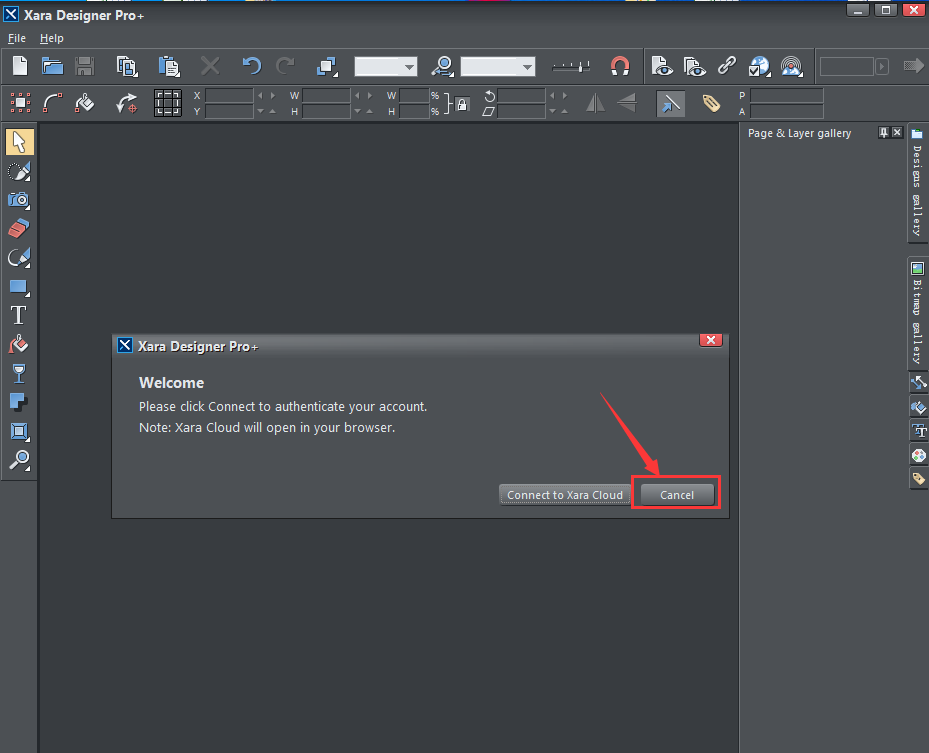Click the Preview page eye icon

click(x=662, y=66)
